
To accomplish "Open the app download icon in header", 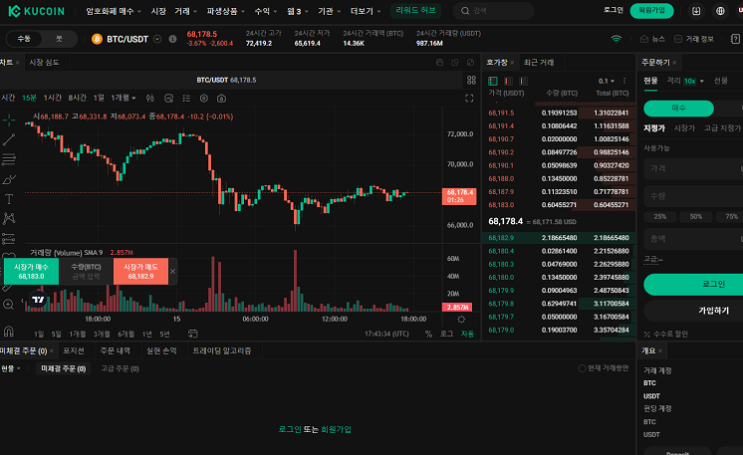I will click(696, 11).
